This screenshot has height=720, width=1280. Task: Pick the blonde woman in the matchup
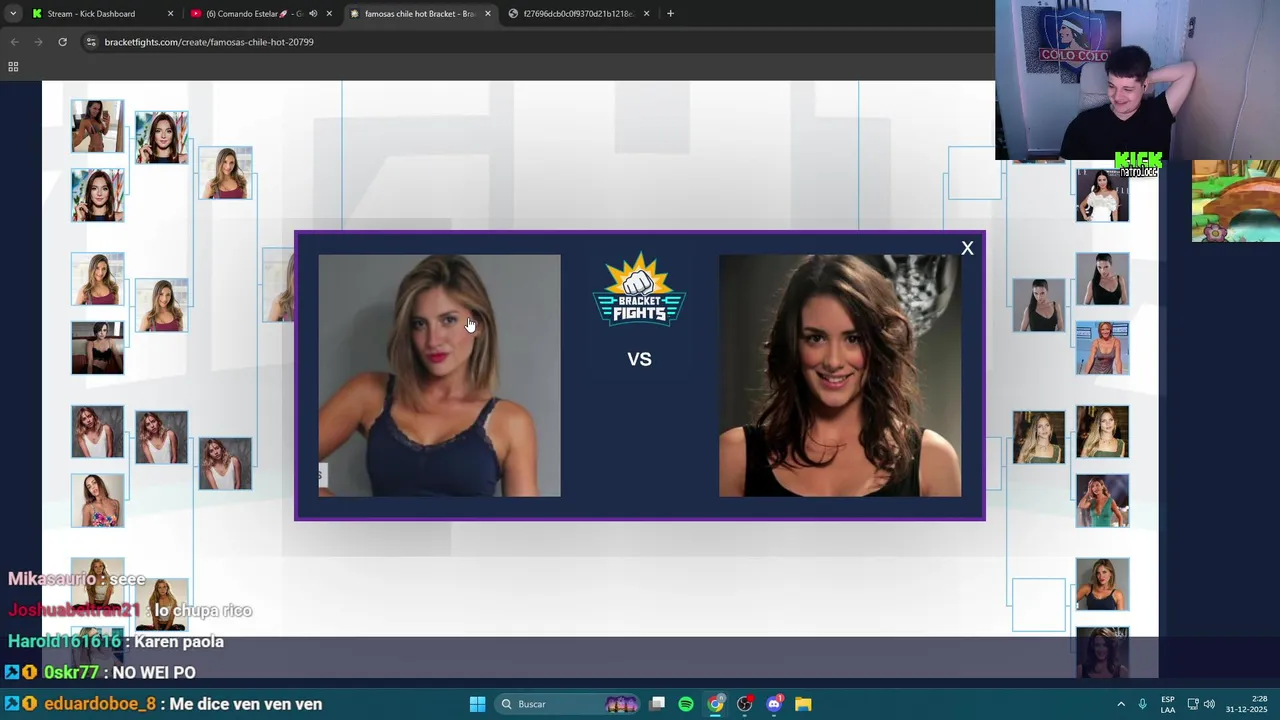[x=439, y=375]
